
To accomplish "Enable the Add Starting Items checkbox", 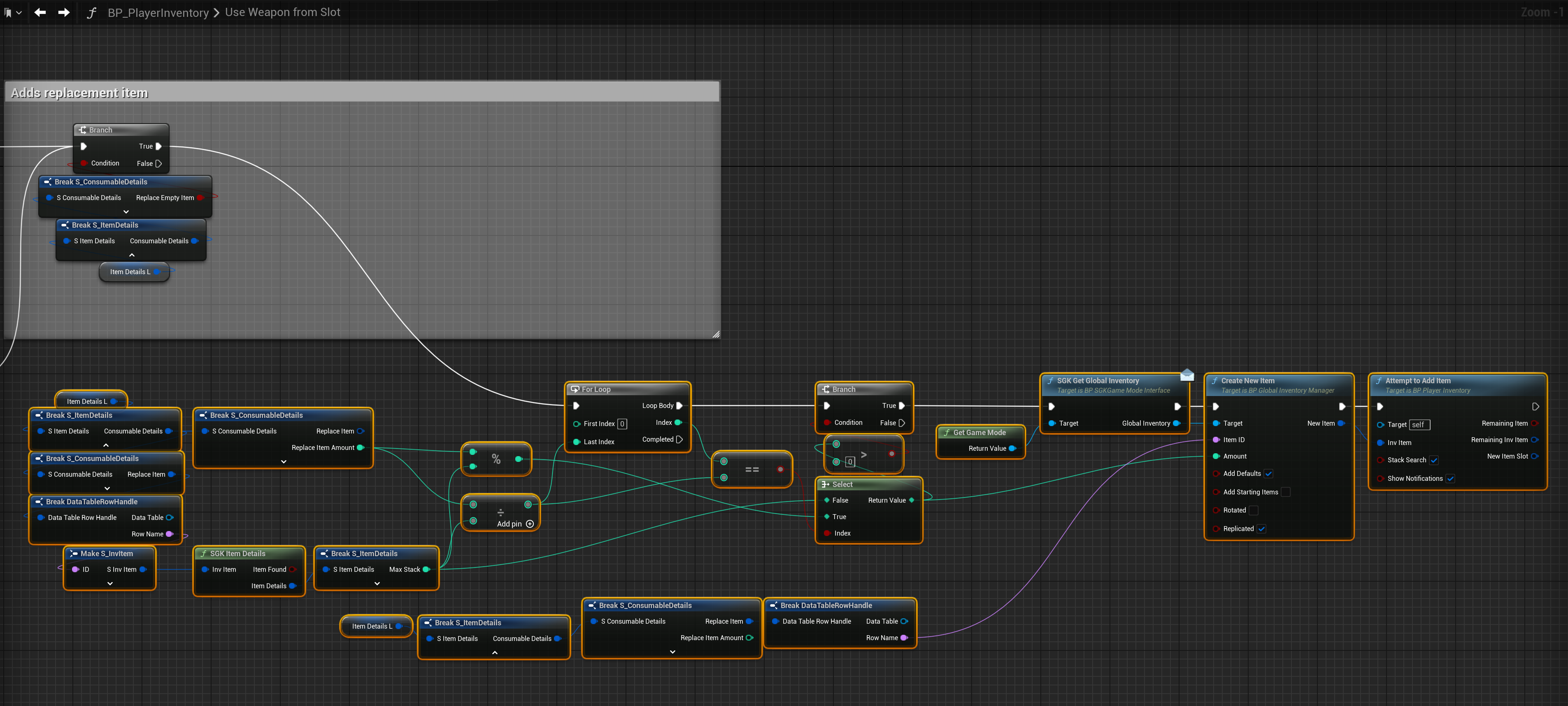I will pos(1286,492).
